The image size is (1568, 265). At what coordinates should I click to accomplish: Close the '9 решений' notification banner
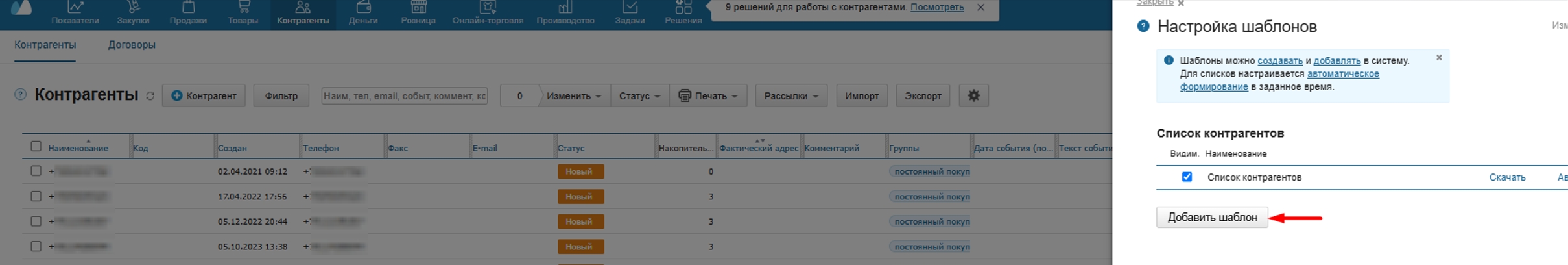pos(980,8)
